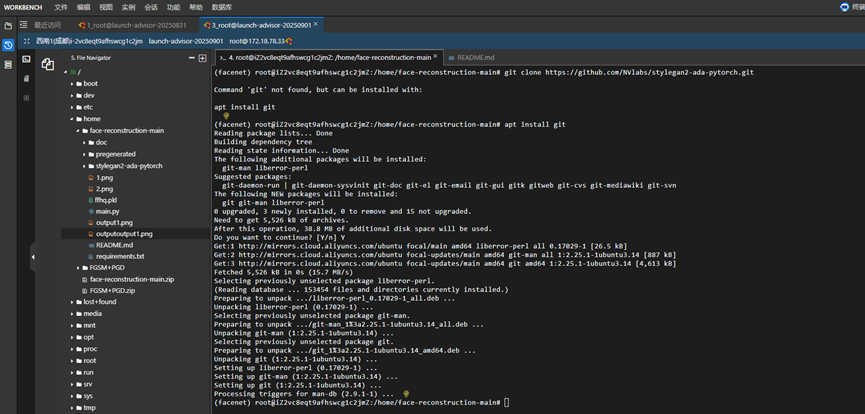Select requirements.txt file
865x414 pixels.
click(x=120, y=257)
